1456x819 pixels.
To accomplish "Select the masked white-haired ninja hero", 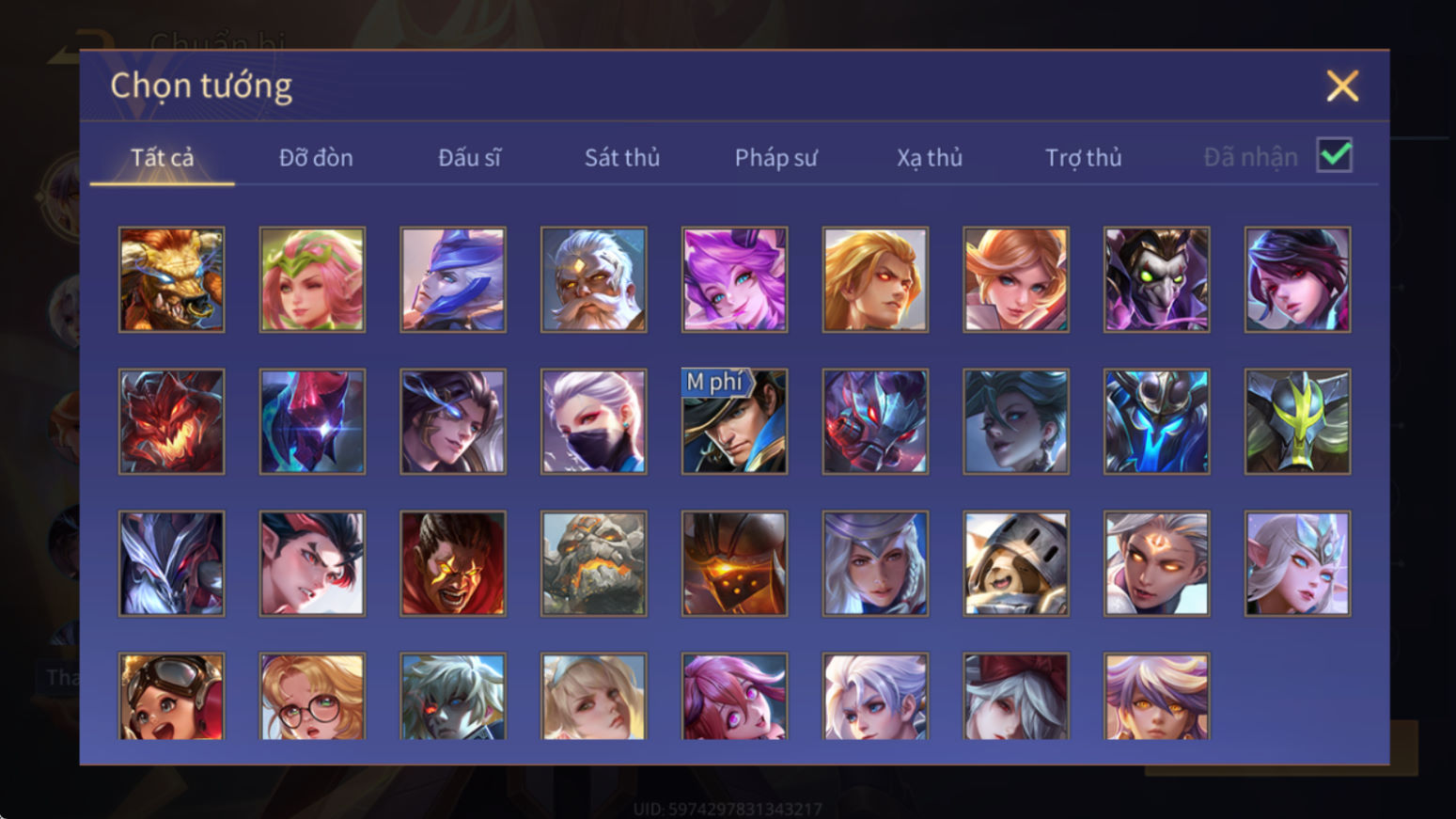I will pyautogui.click(x=593, y=421).
